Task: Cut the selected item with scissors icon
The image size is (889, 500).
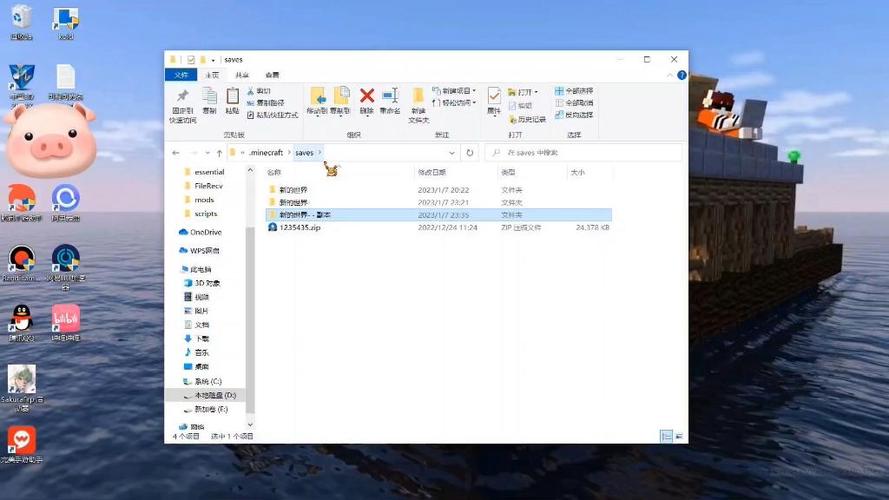Action: point(259,91)
